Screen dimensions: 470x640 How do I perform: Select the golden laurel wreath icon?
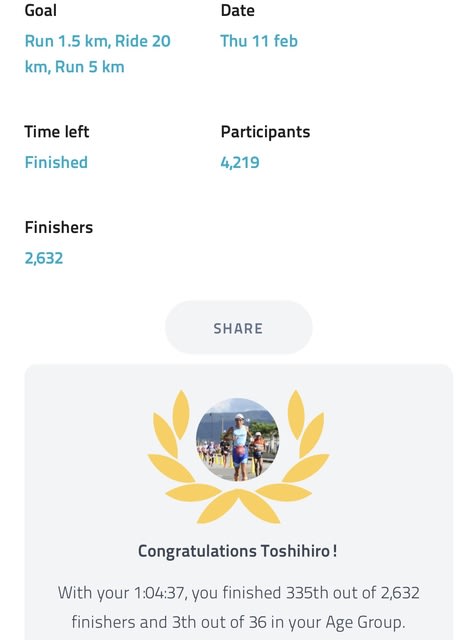point(238,456)
